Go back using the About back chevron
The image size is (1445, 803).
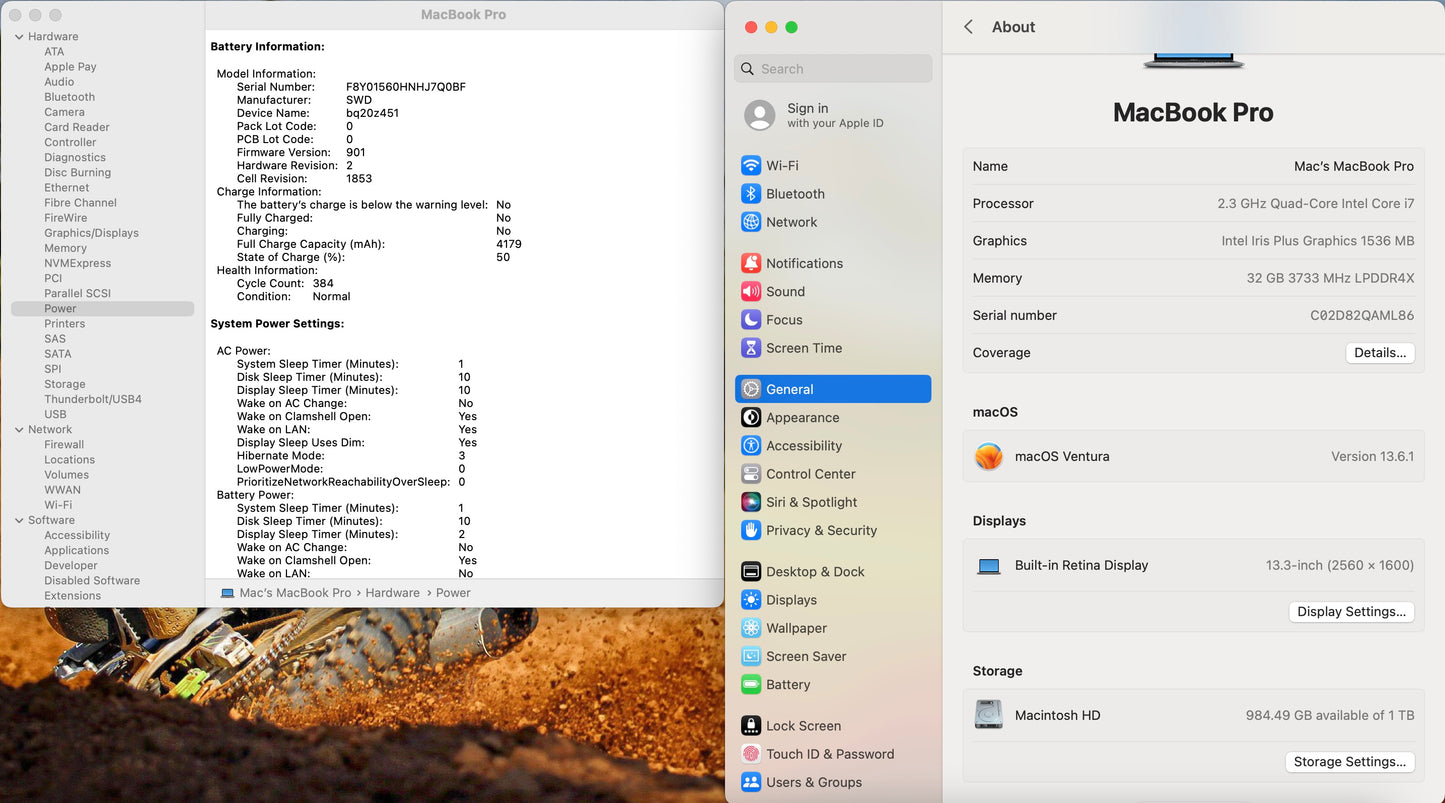pos(968,27)
